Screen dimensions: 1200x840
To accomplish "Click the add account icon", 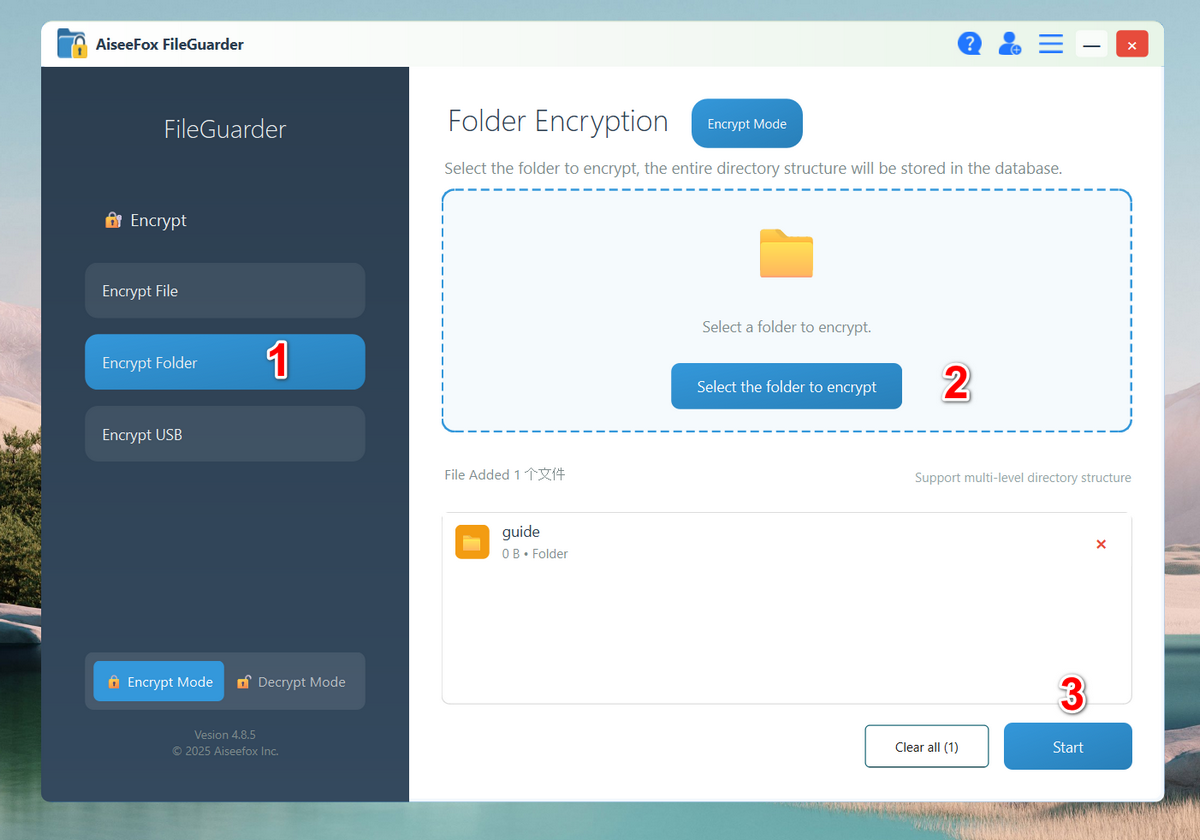I will (1010, 43).
